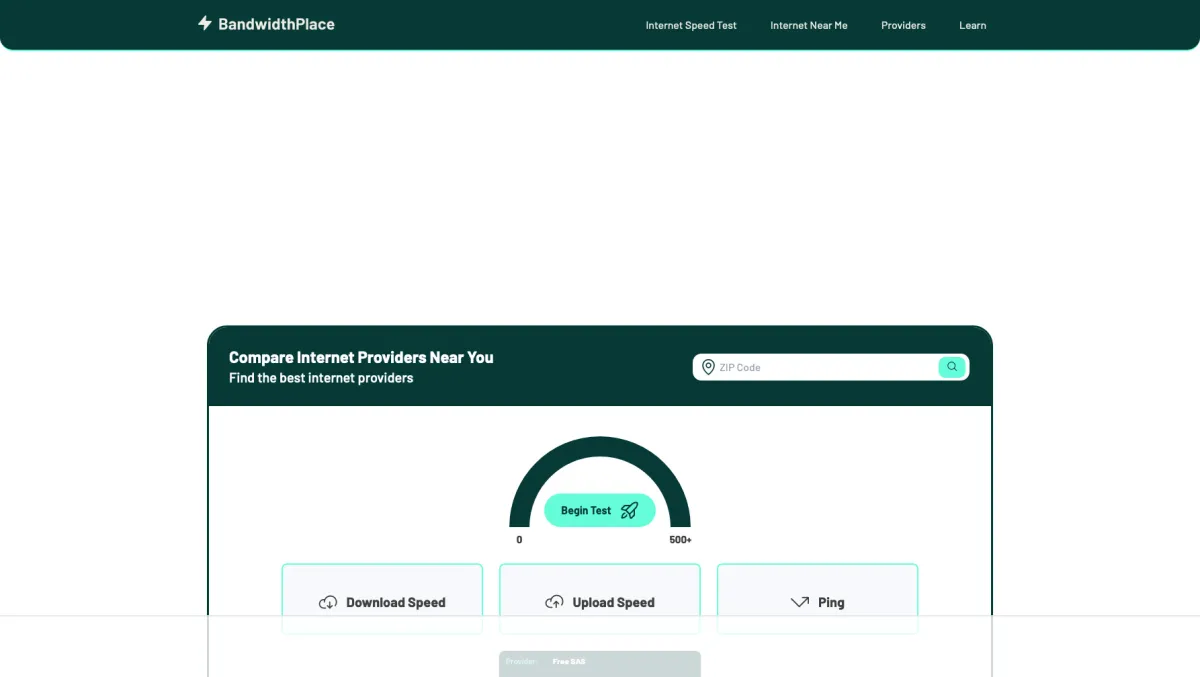This screenshot has height=677, width=1200.
Task: Click the magnifier search button for ZIP
Action: pos(952,367)
